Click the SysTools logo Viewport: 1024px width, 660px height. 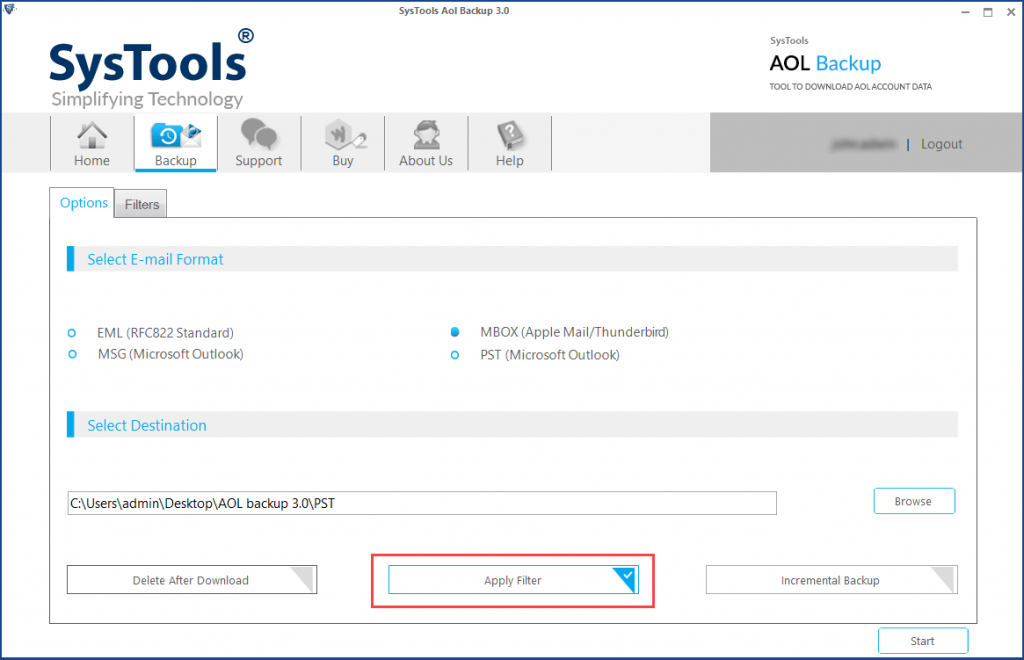tap(148, 63)
